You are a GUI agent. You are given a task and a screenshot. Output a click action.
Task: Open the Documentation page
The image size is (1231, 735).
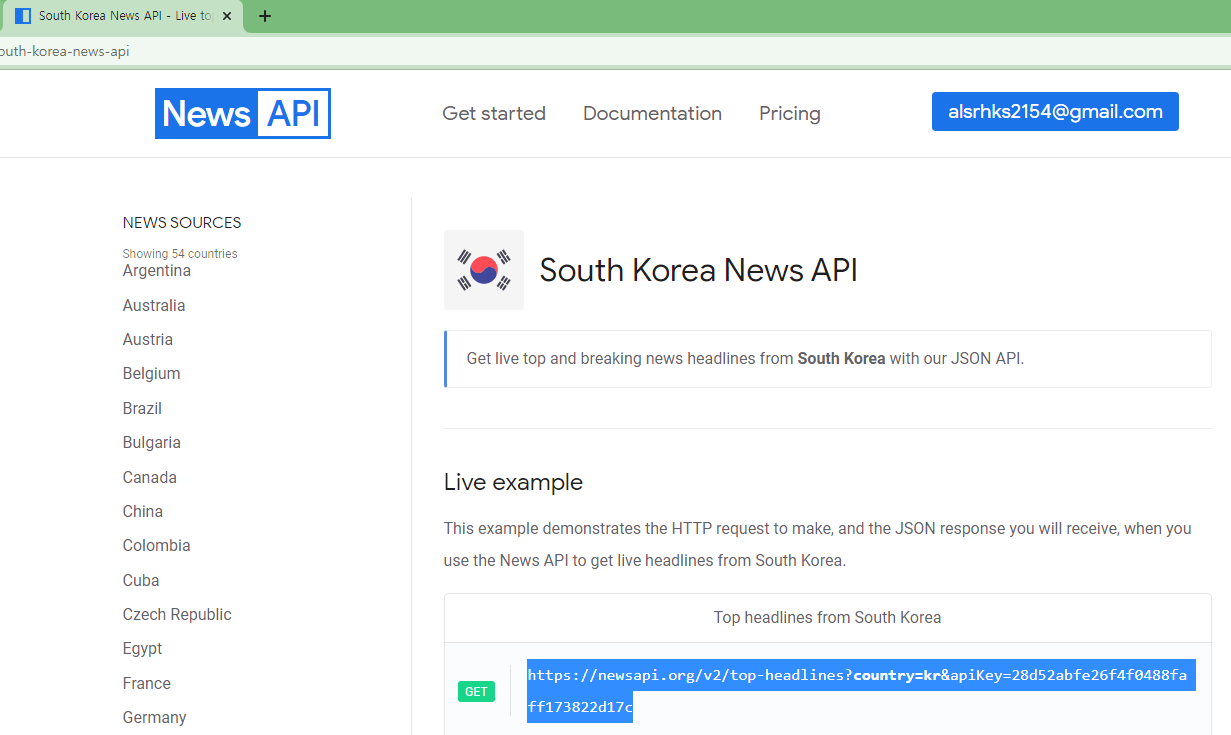[652, 113]
